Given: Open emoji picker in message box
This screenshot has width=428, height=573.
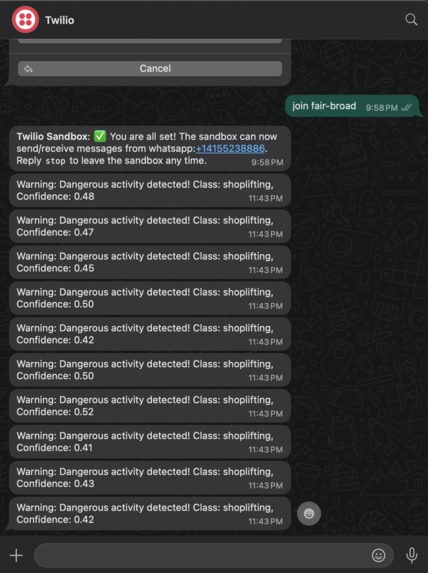Looking at the screenshot, I should (378, 555).
